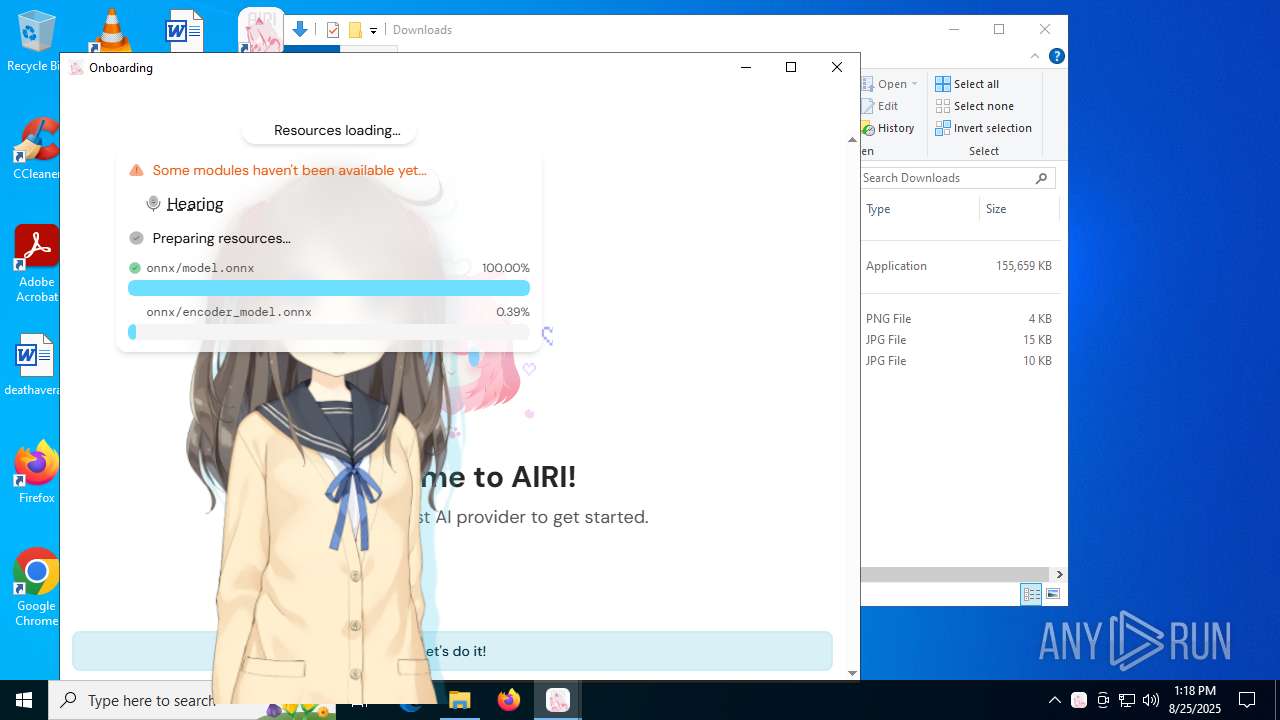Expand the Open dropdown in Downloads ribbon
This screenshot has height=720, width=1280.
point(914,84)
